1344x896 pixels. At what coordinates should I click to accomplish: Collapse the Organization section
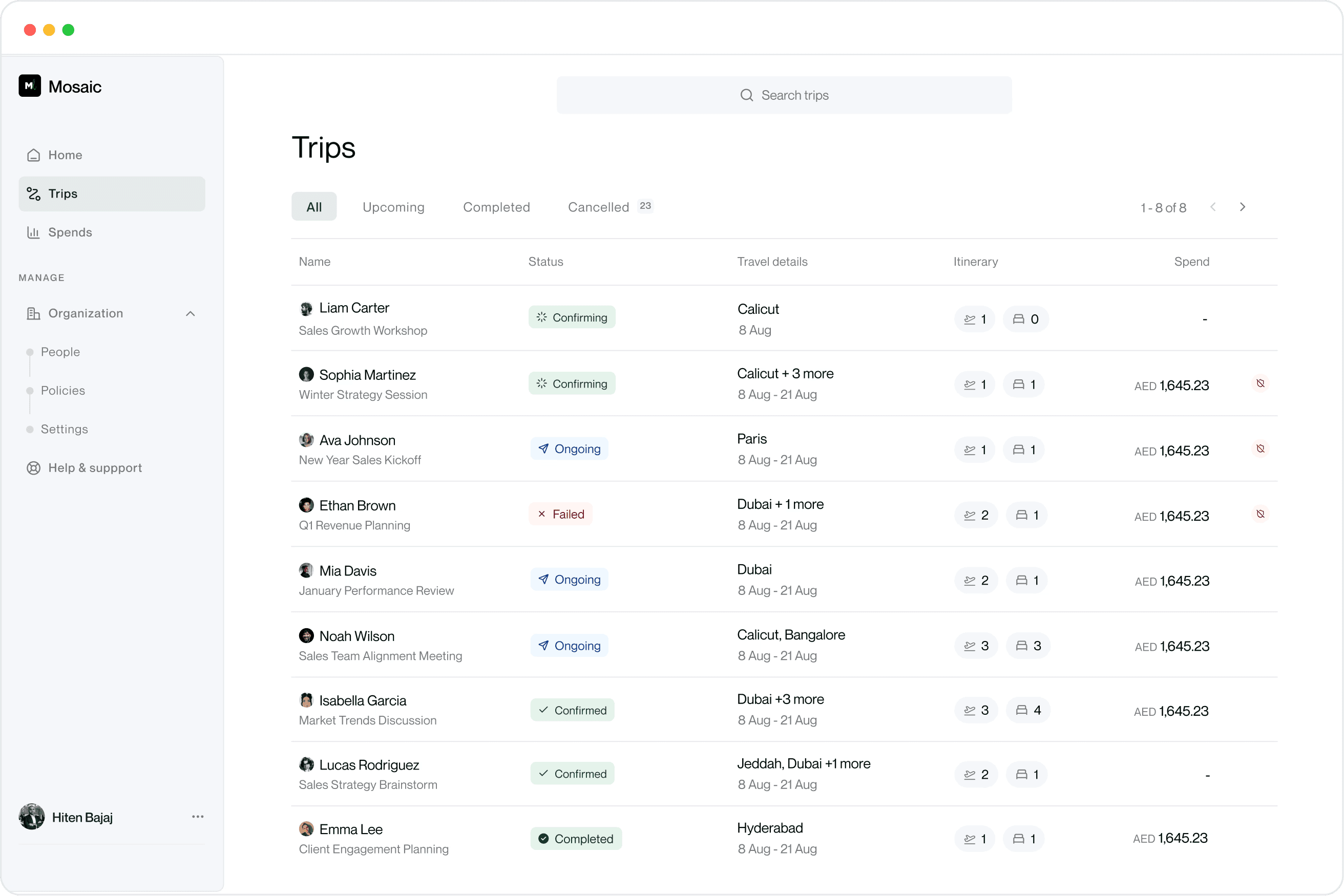191,314
